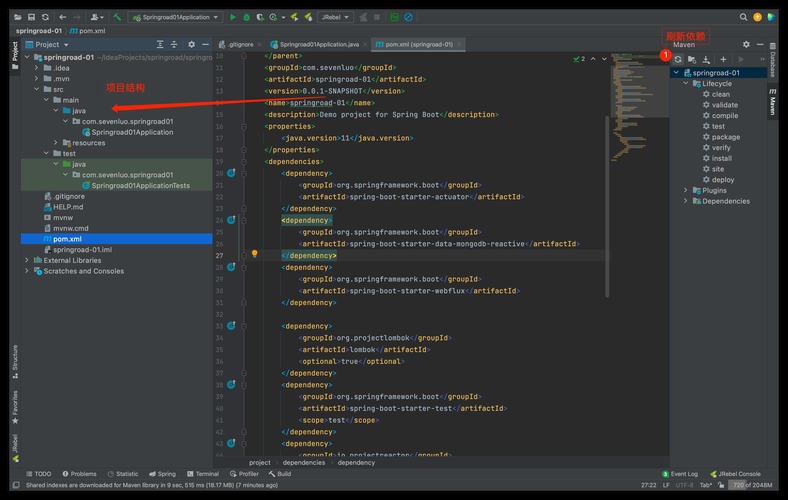The height and width of the screenshot is (500, 788).
Task: Click the Profiler run icon in toolbar
Action: (x=273, y=17)
